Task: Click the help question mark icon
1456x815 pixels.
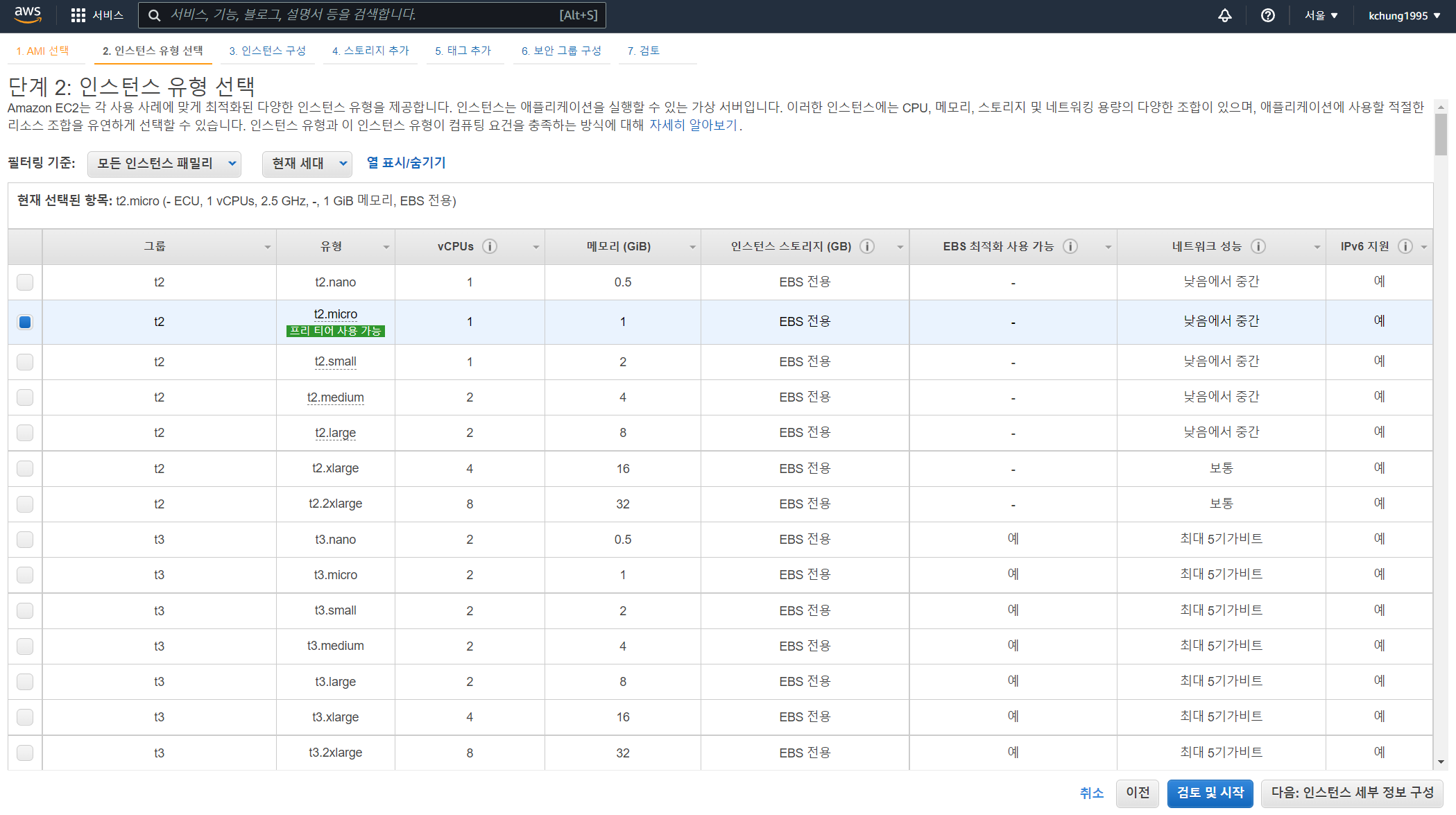Action: (1267, 15)
